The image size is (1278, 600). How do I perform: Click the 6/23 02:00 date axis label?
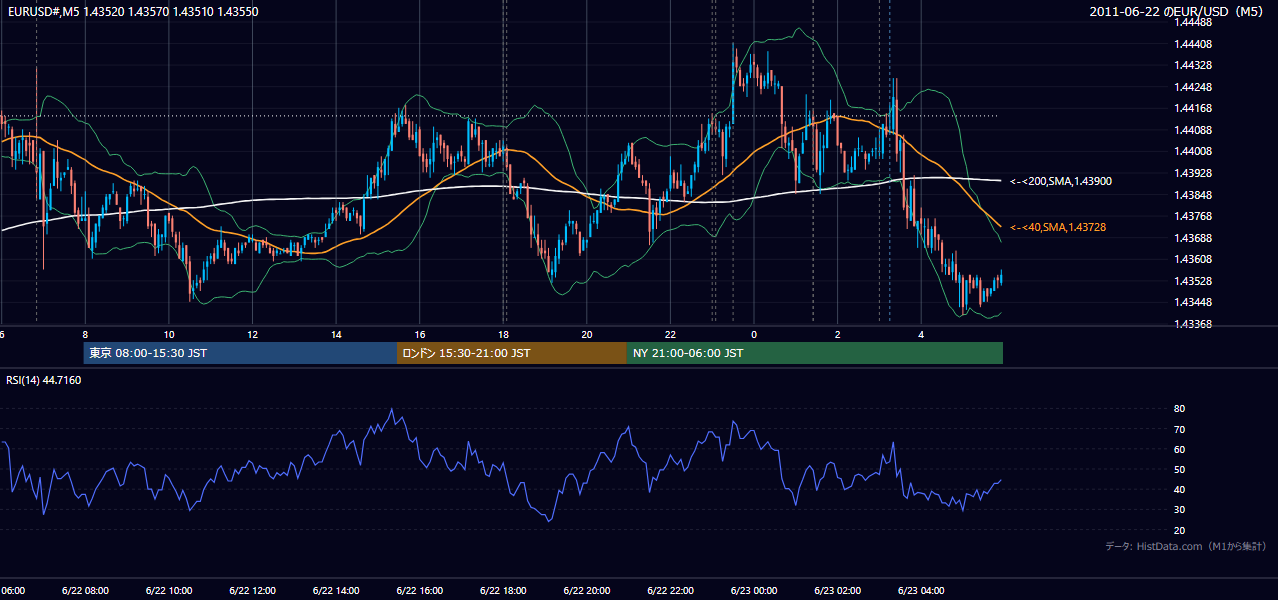point(838,591)
